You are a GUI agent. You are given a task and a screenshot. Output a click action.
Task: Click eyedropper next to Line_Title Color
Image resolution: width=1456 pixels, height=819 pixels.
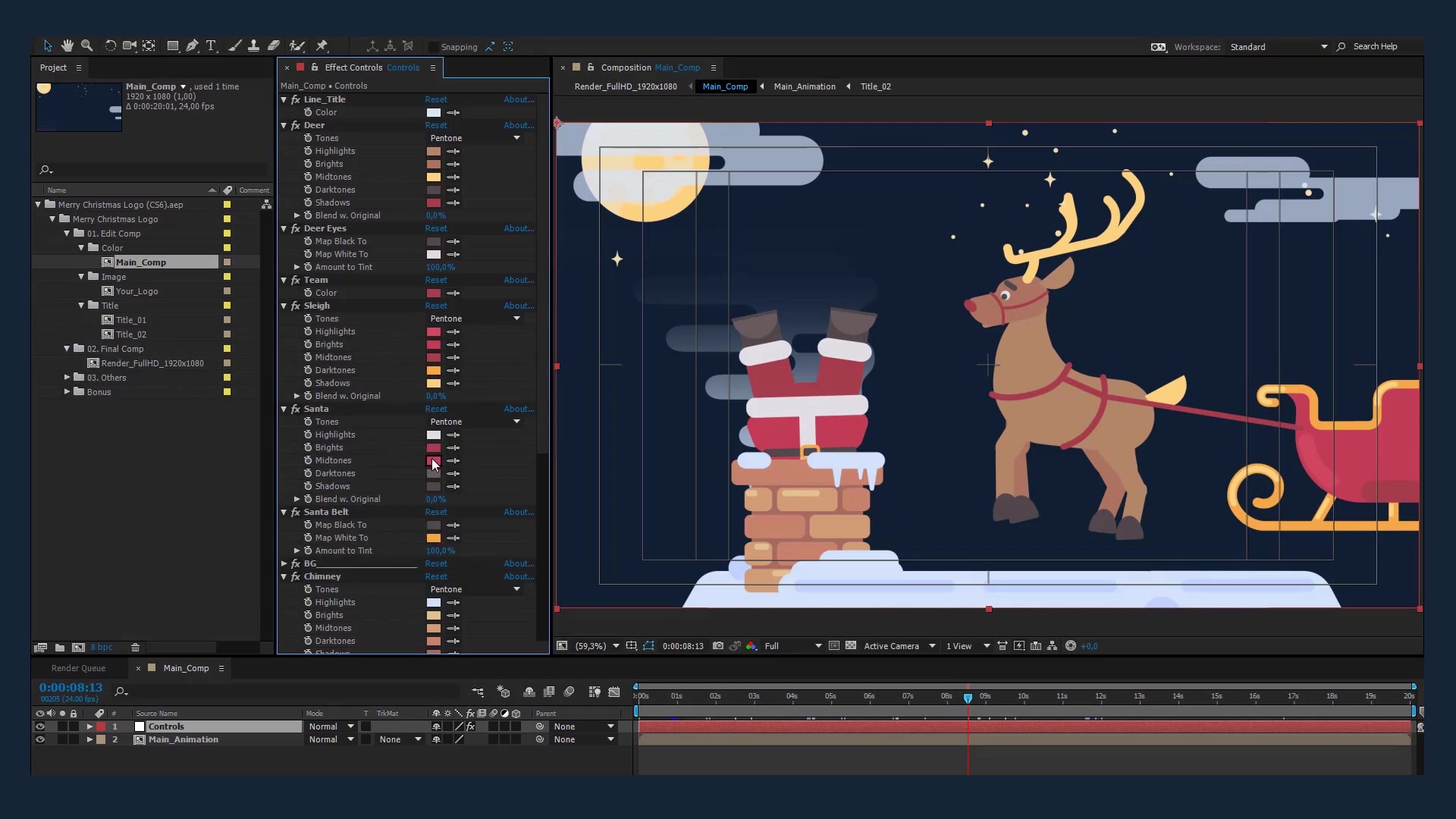click(453, 113)
